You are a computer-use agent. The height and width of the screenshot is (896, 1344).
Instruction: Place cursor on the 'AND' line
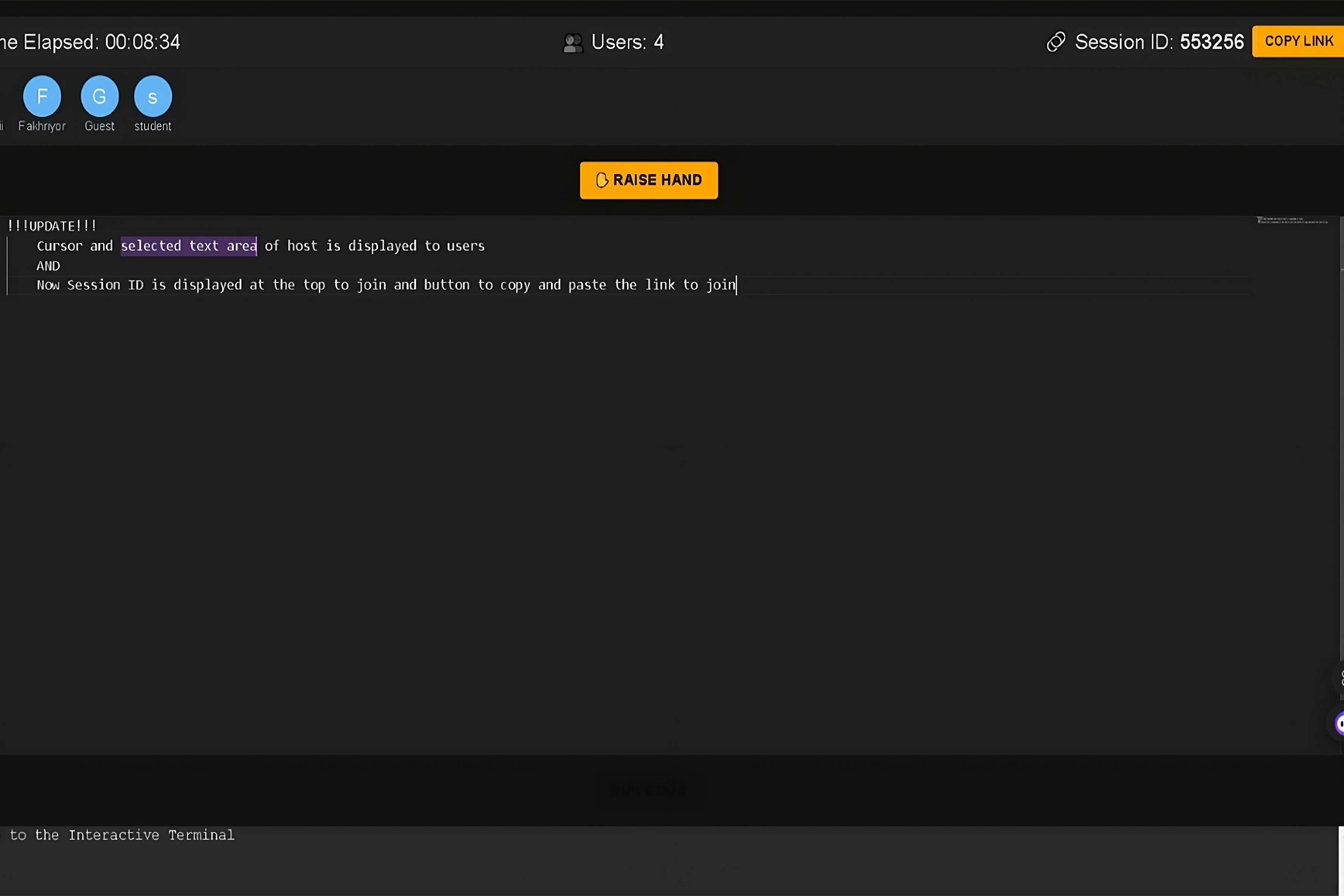point(48,266)
